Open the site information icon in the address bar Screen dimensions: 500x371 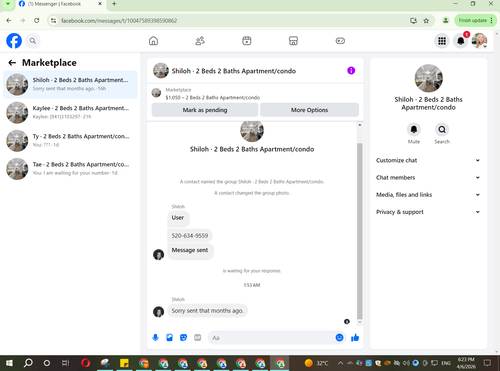pyautogui.click(x=53, y=21)
